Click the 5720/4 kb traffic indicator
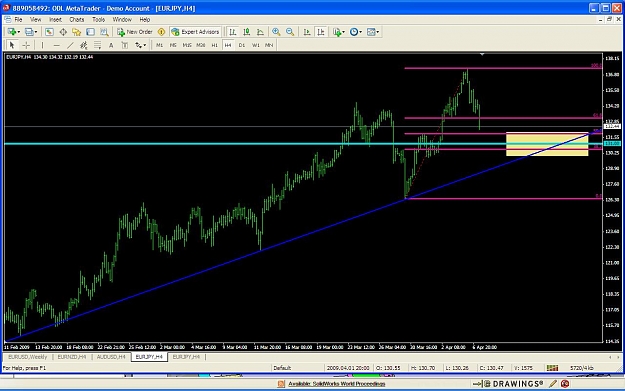The width and height of the screenshot is (625, 391). (x=582, y=368)
